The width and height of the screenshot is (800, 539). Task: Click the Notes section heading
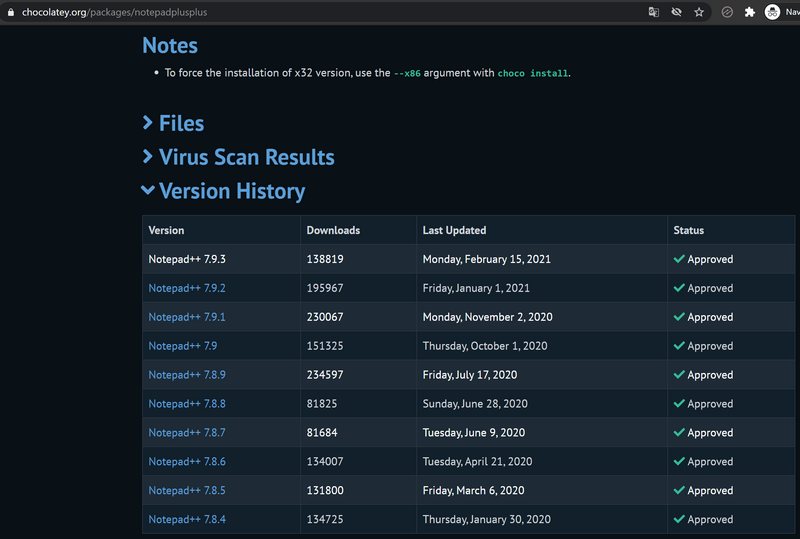click(170, 46)
